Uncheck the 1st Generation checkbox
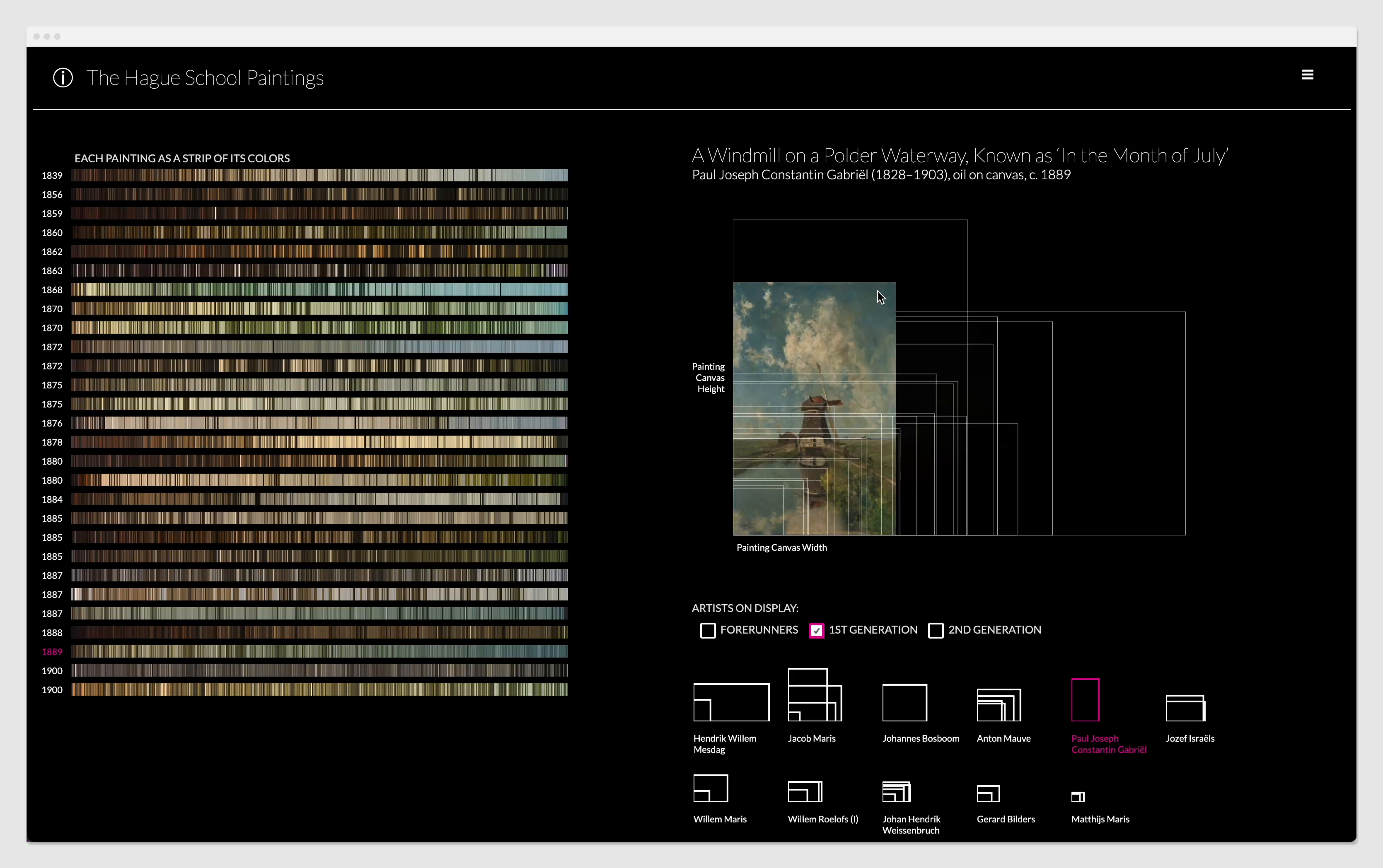 click(816, 630)
